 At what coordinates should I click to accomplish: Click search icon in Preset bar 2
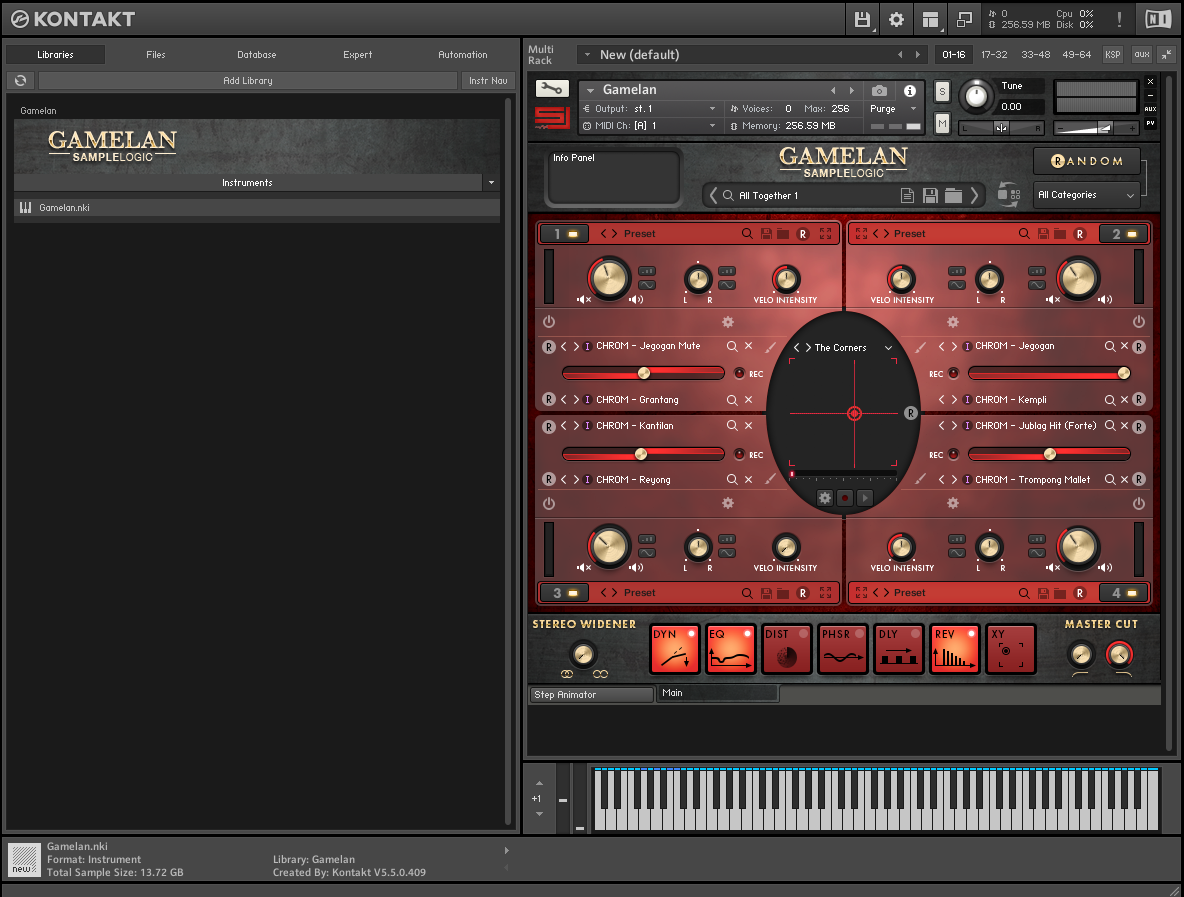(x=1024, y=233)
